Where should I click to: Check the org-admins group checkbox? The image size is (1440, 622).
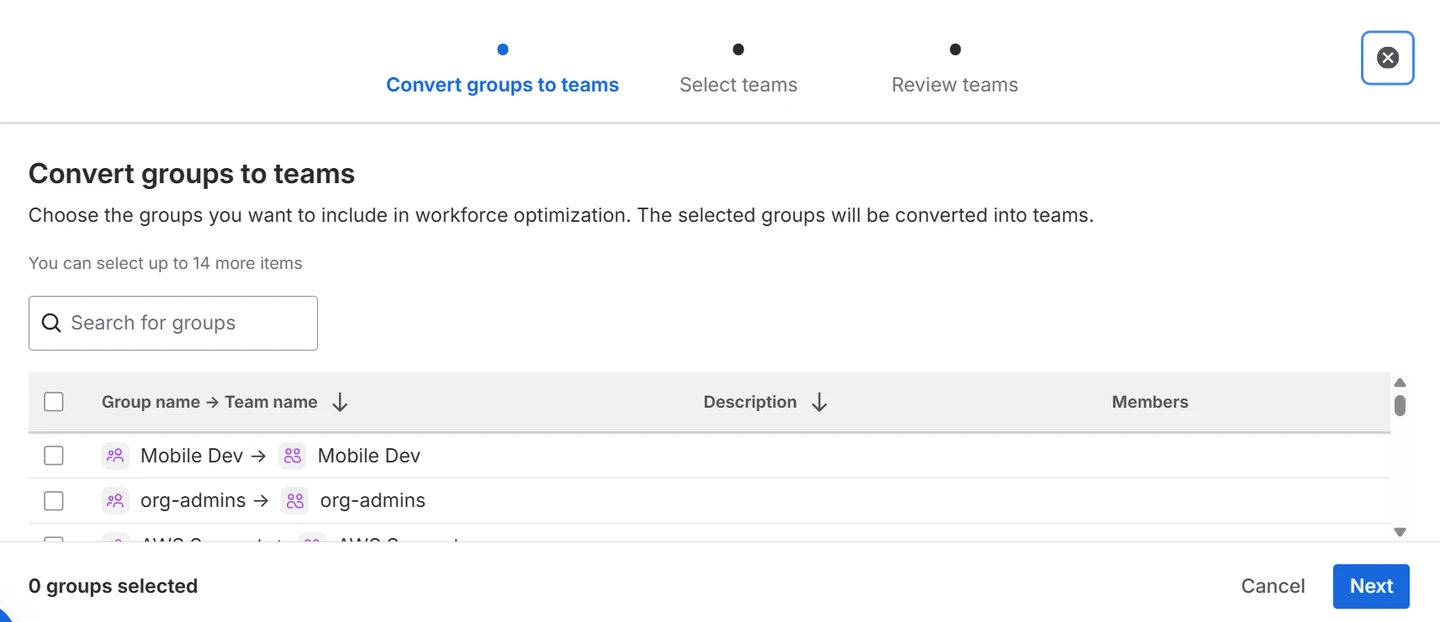[x=54, y=500]
